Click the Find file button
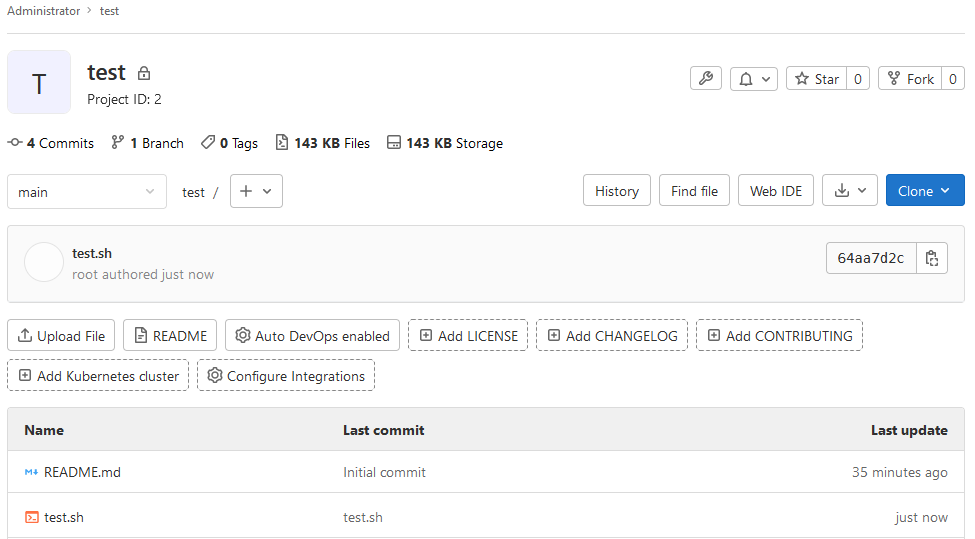 click(694, 191)
